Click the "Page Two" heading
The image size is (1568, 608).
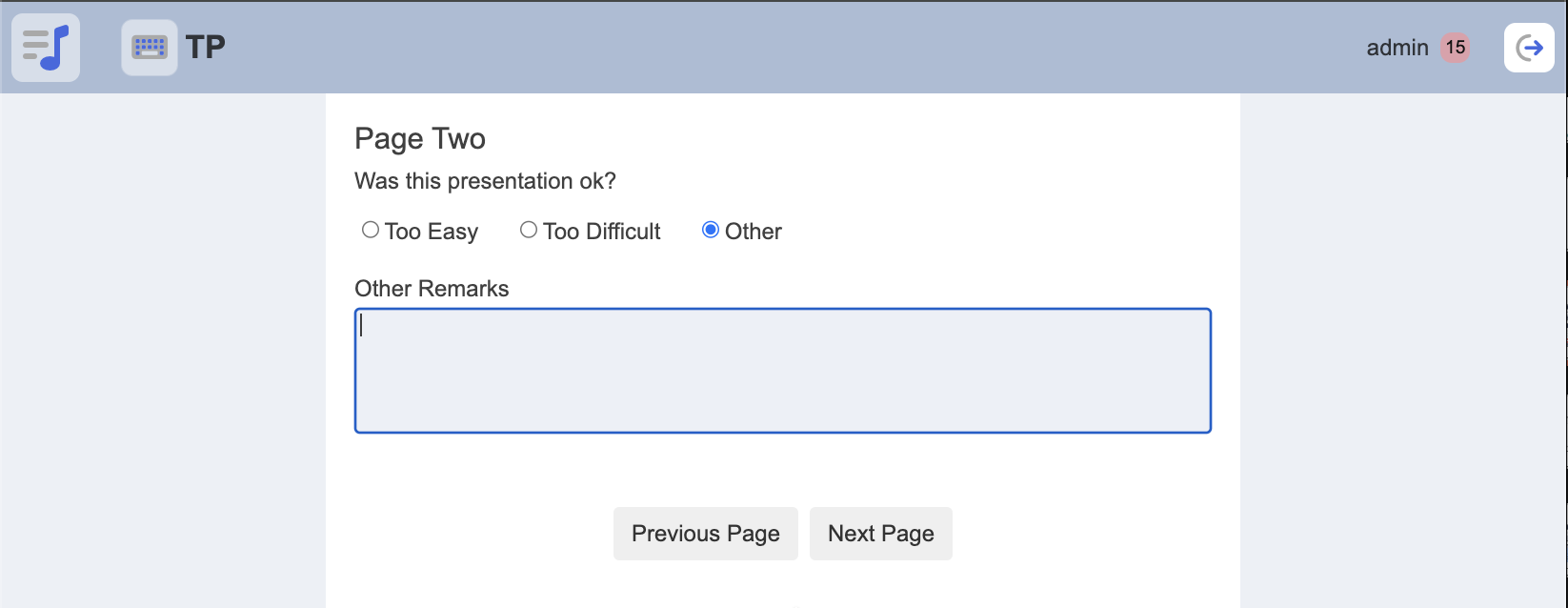tap(420, 139)
